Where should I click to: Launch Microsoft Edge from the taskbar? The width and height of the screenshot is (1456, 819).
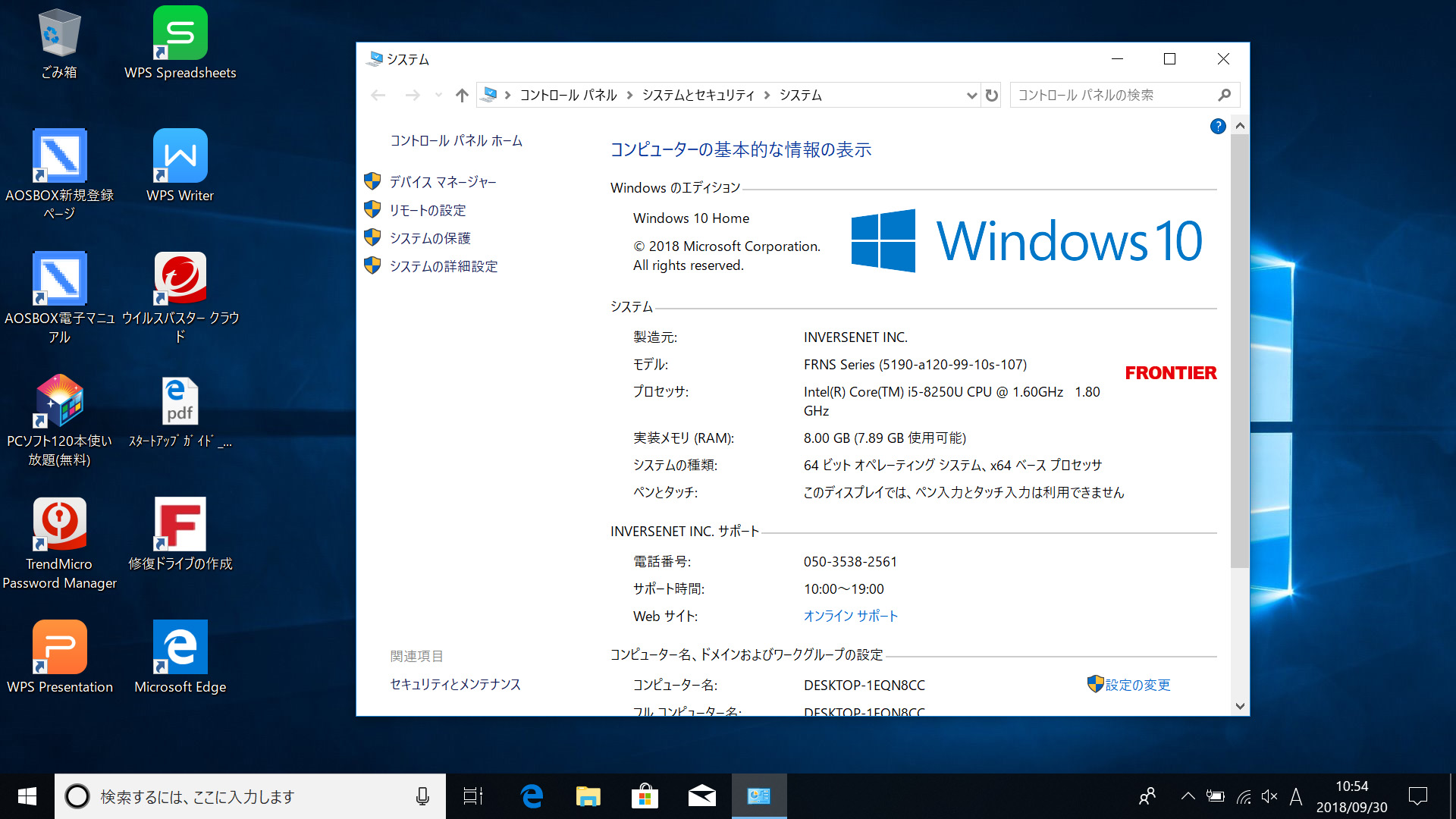pyautogui.click(x=532, y=796)
